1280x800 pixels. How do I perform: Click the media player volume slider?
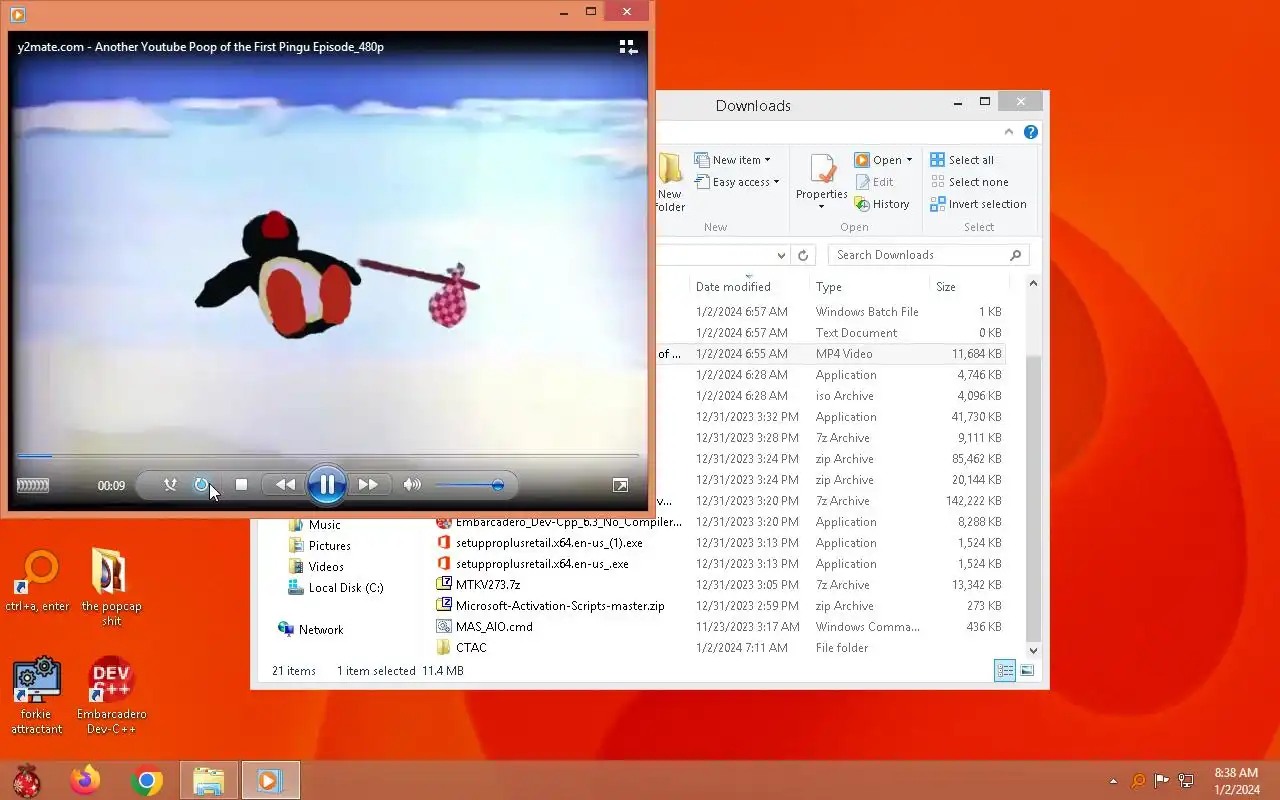469,485
